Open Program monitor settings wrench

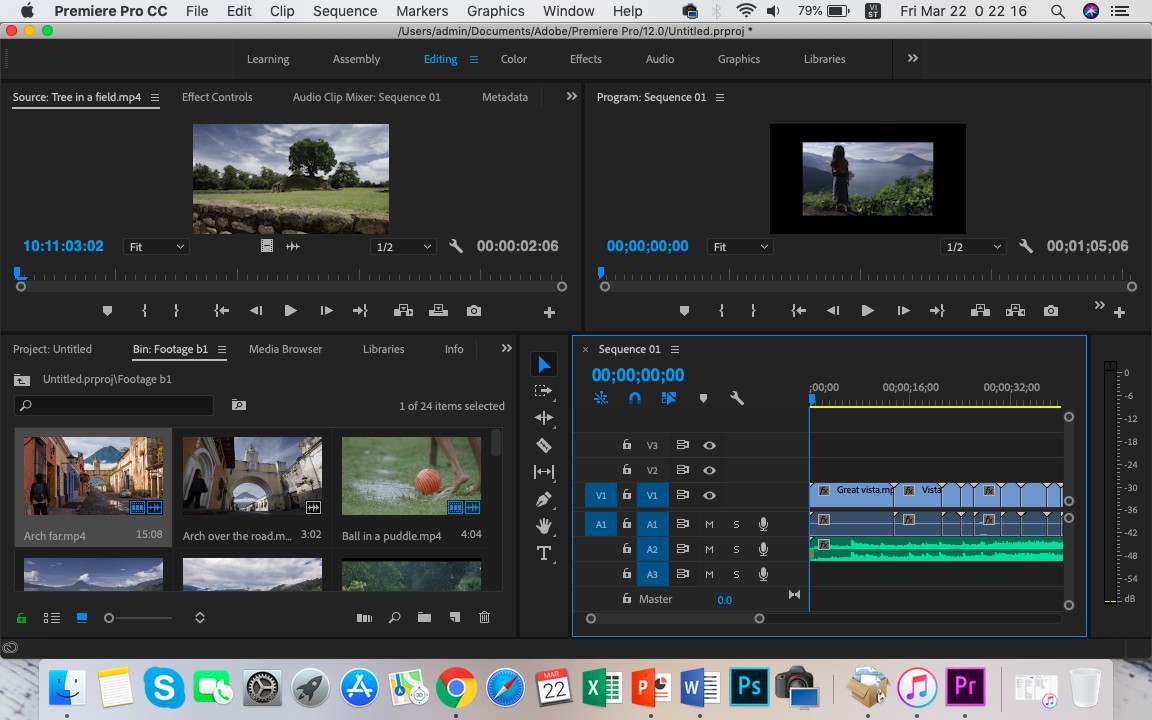tap(1026, 246)
